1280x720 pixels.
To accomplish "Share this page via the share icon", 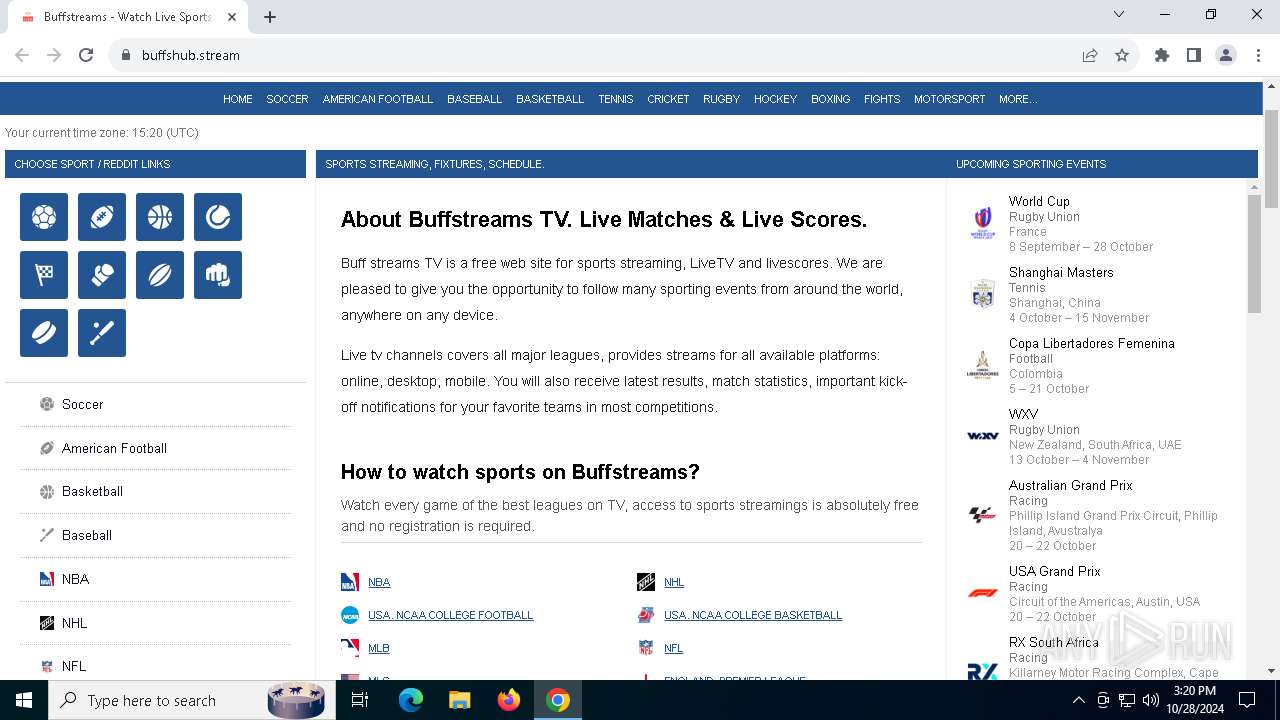I will 1090,55.
